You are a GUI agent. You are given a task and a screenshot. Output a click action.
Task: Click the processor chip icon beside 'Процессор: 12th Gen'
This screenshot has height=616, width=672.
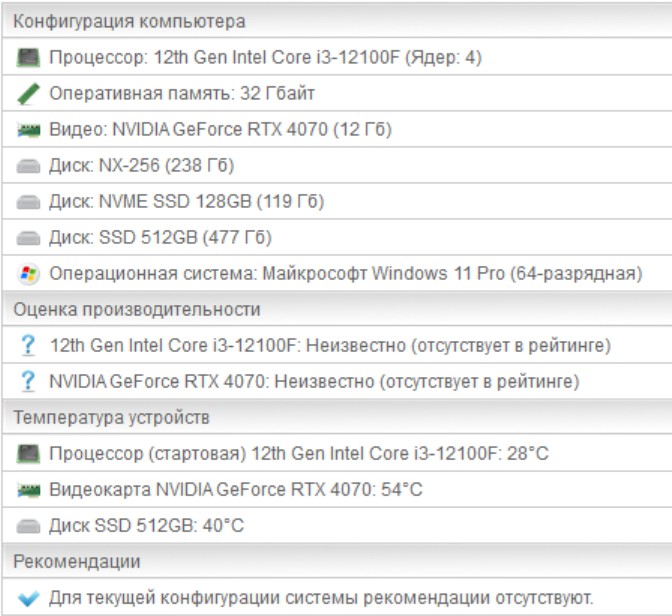pyautogui.click(x=28, y=57)
